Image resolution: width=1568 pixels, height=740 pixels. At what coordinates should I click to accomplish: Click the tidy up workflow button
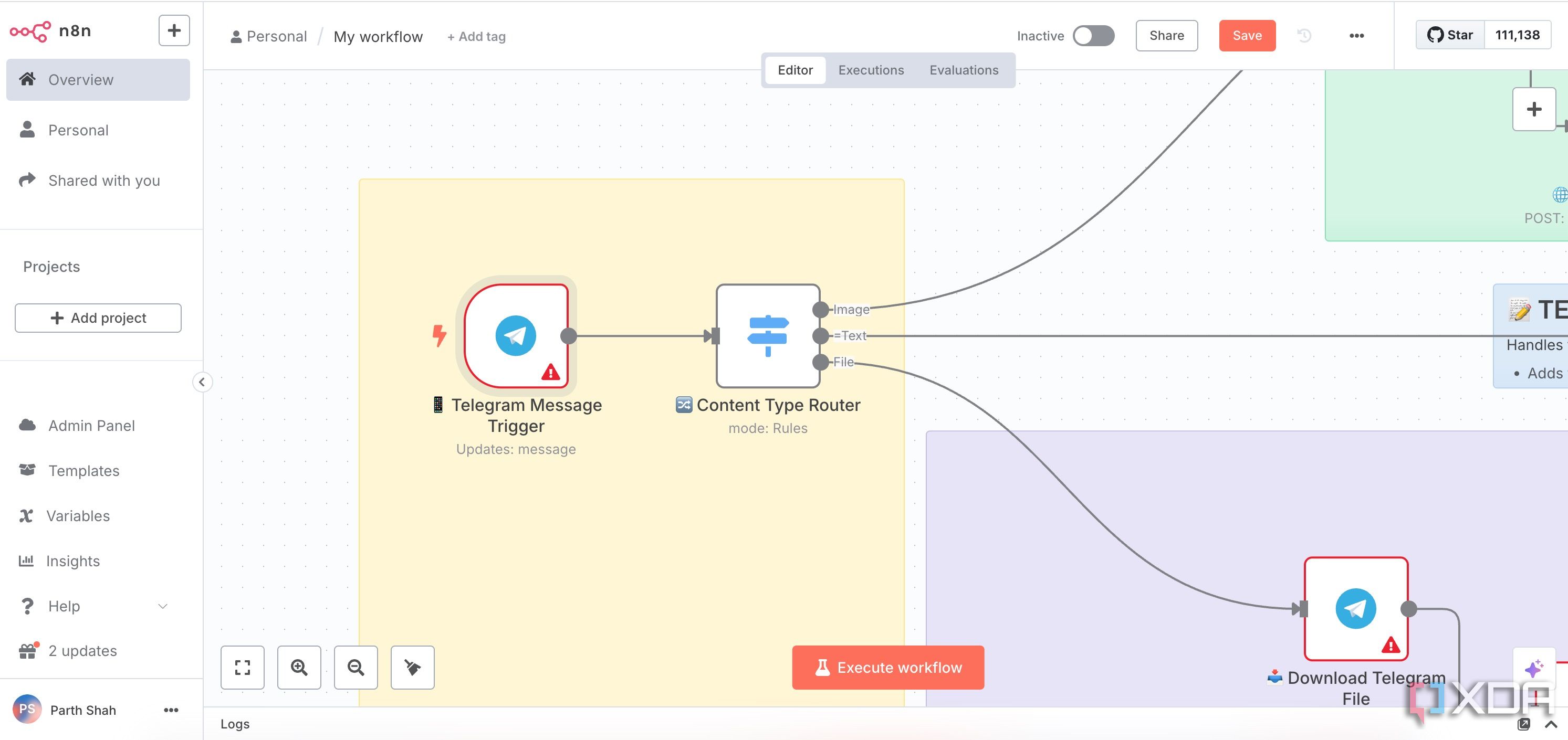pyautogui.click(x=412, y=668)
